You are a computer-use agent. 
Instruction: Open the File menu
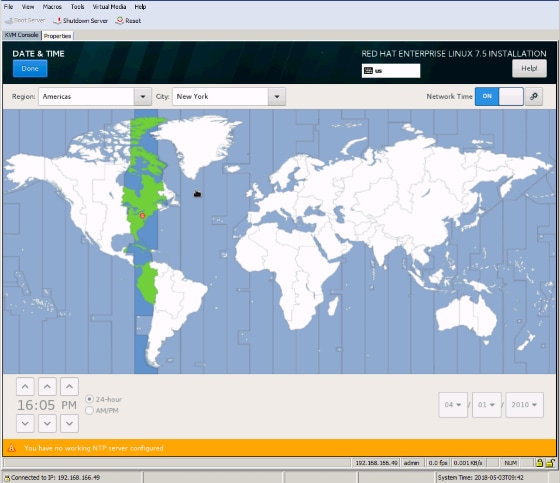pos(8,6)
